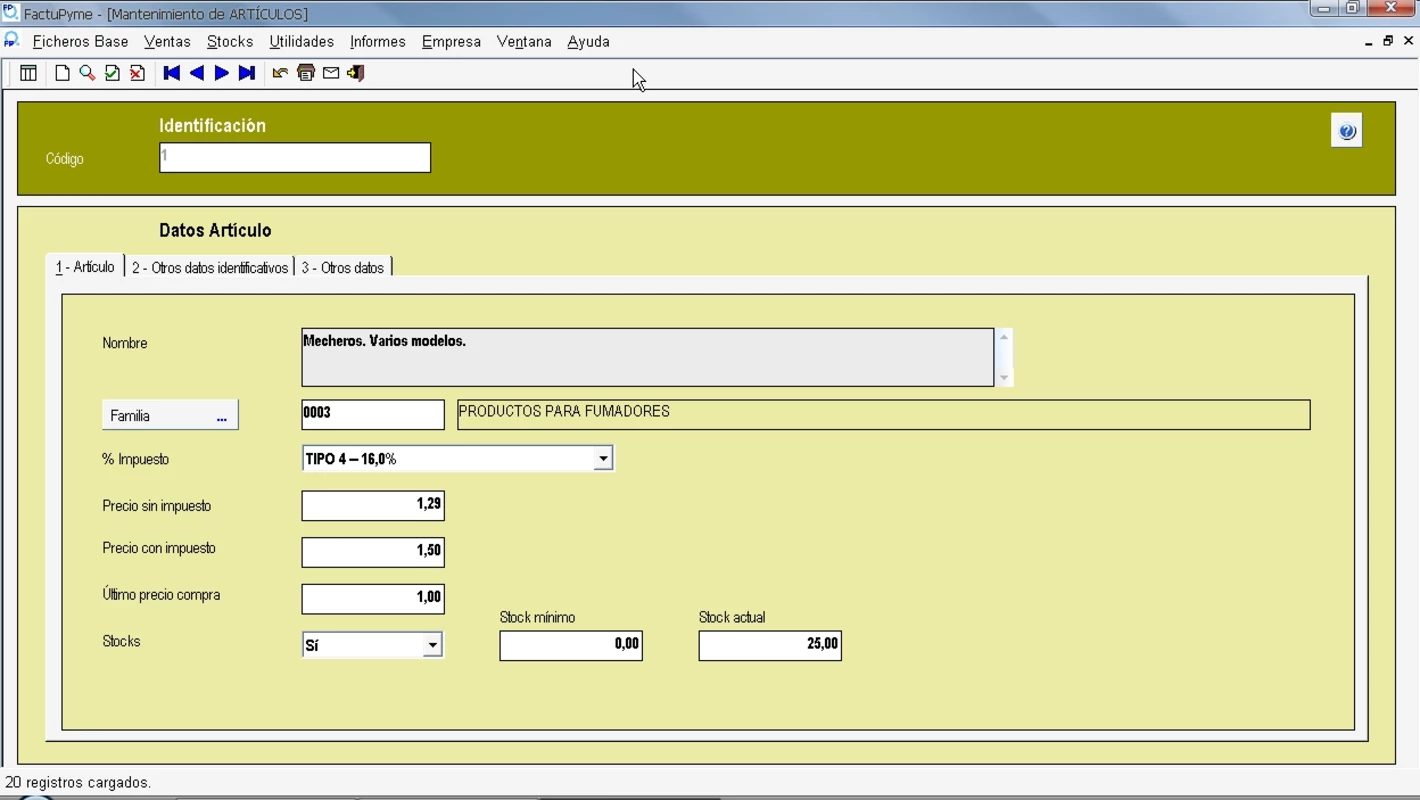The width and height of the screenshot is (1420, 800).
Task: Close the inner Mantenimiento de ARTÍCULOS window
Action: tap(1409, 41)
